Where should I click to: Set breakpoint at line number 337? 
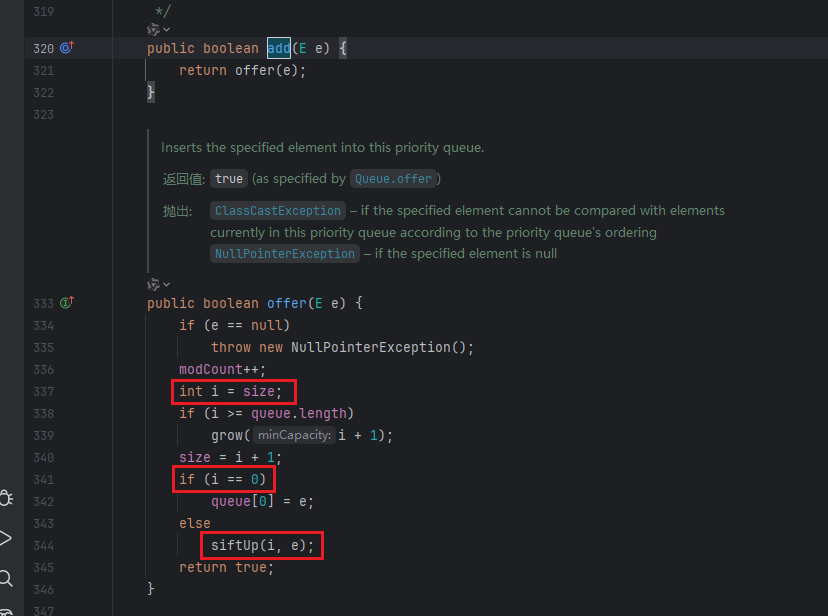43,391
